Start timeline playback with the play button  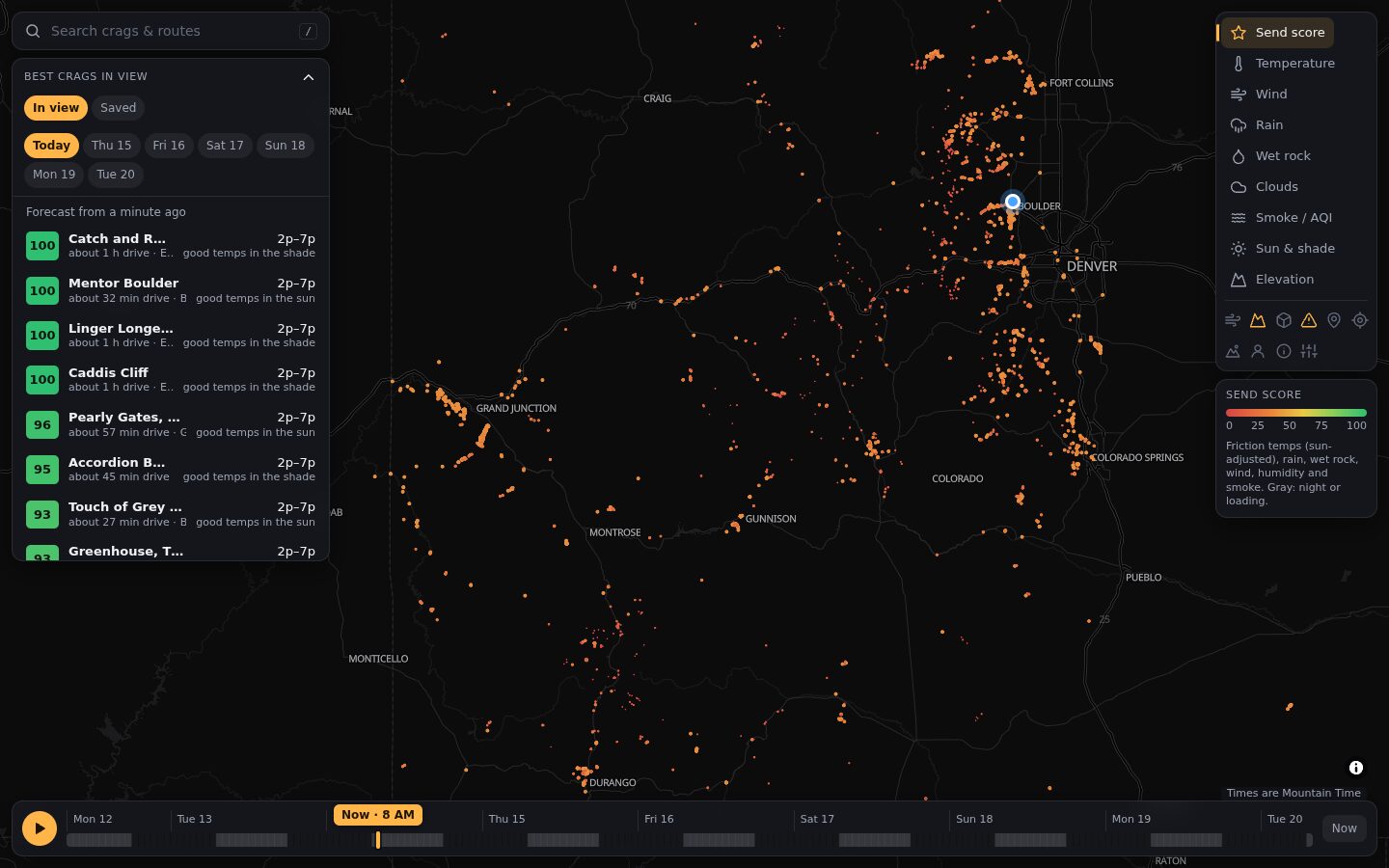(x=40, y=827)
